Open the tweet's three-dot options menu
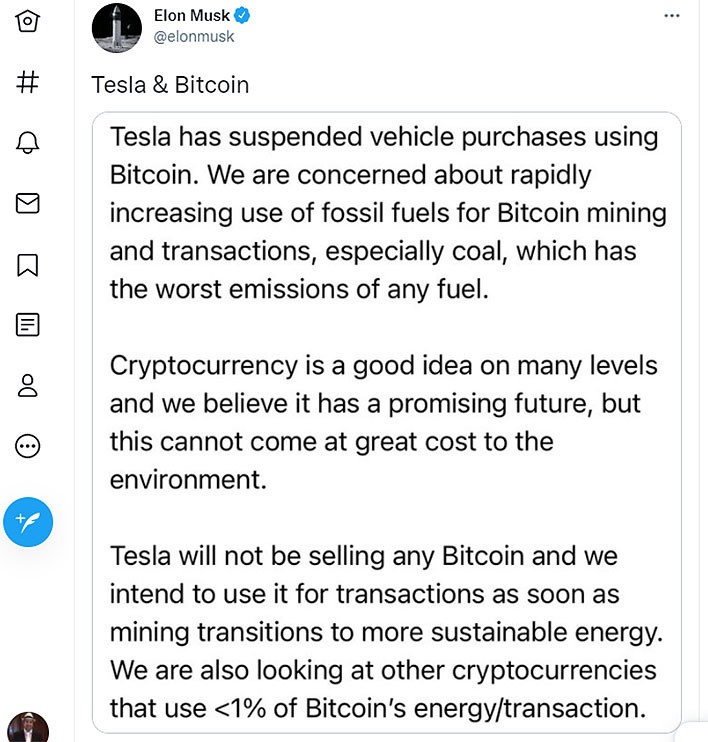The width and height of the screenshot is (708, 742). pos(672,16)
